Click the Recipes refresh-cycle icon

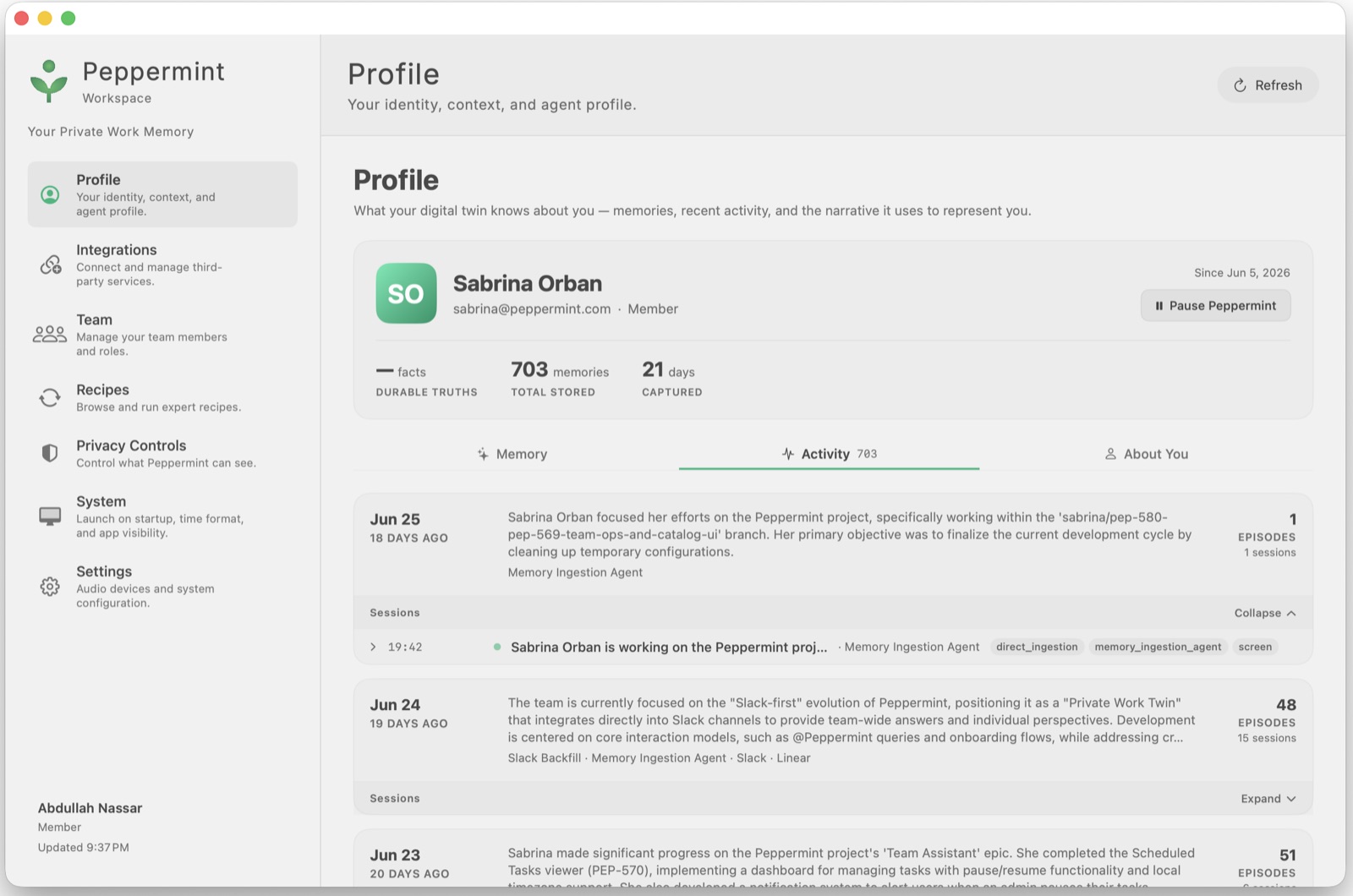click(50, 397)
